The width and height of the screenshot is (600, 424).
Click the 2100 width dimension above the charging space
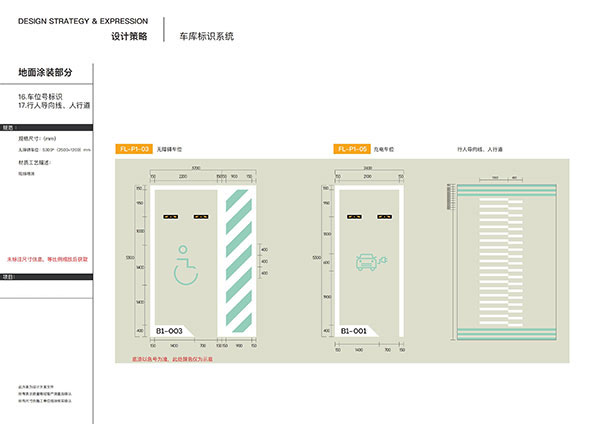368,176
